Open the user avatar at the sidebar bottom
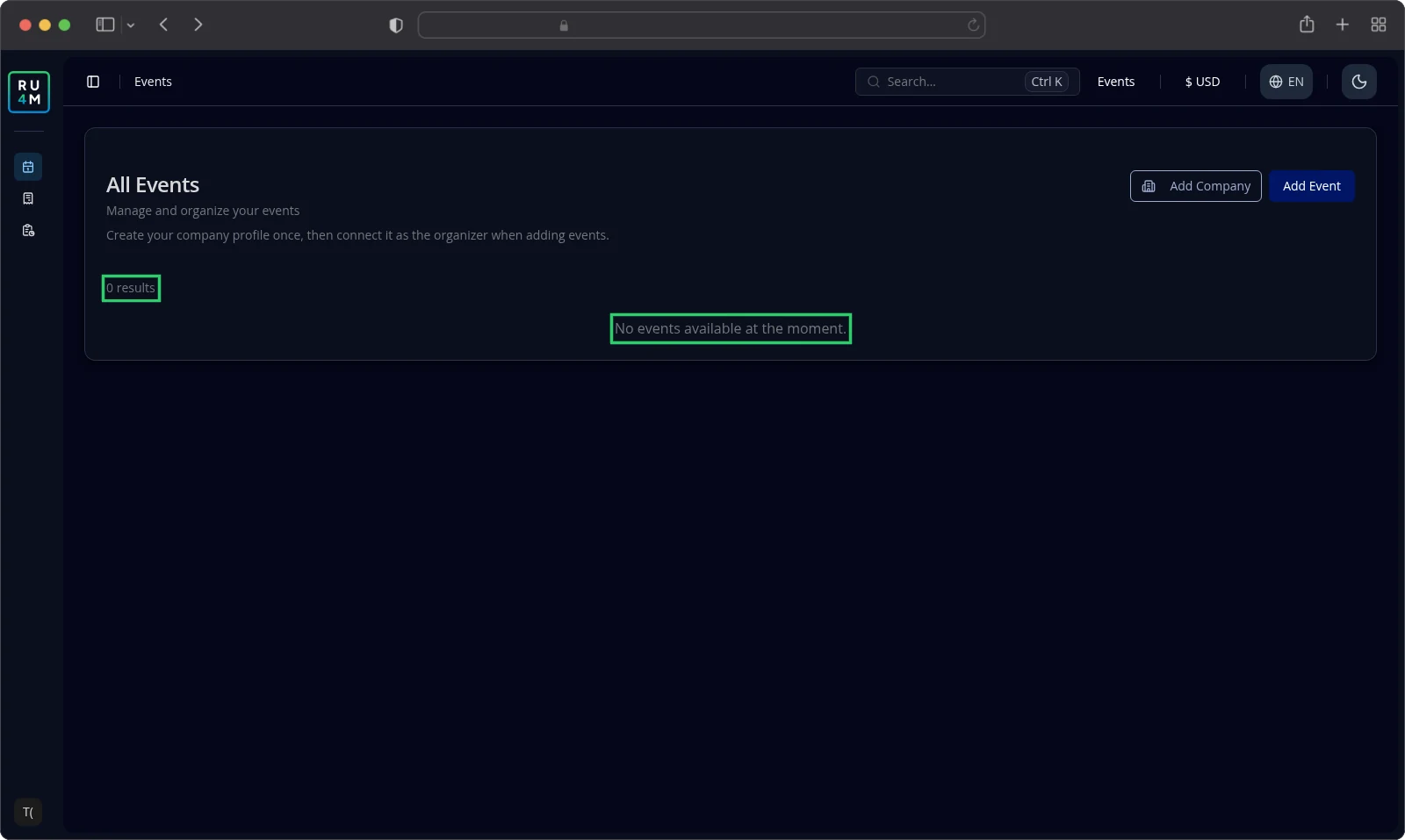Image resolution: width=1405 pixels, height=840 pixels. pos(28,812)
